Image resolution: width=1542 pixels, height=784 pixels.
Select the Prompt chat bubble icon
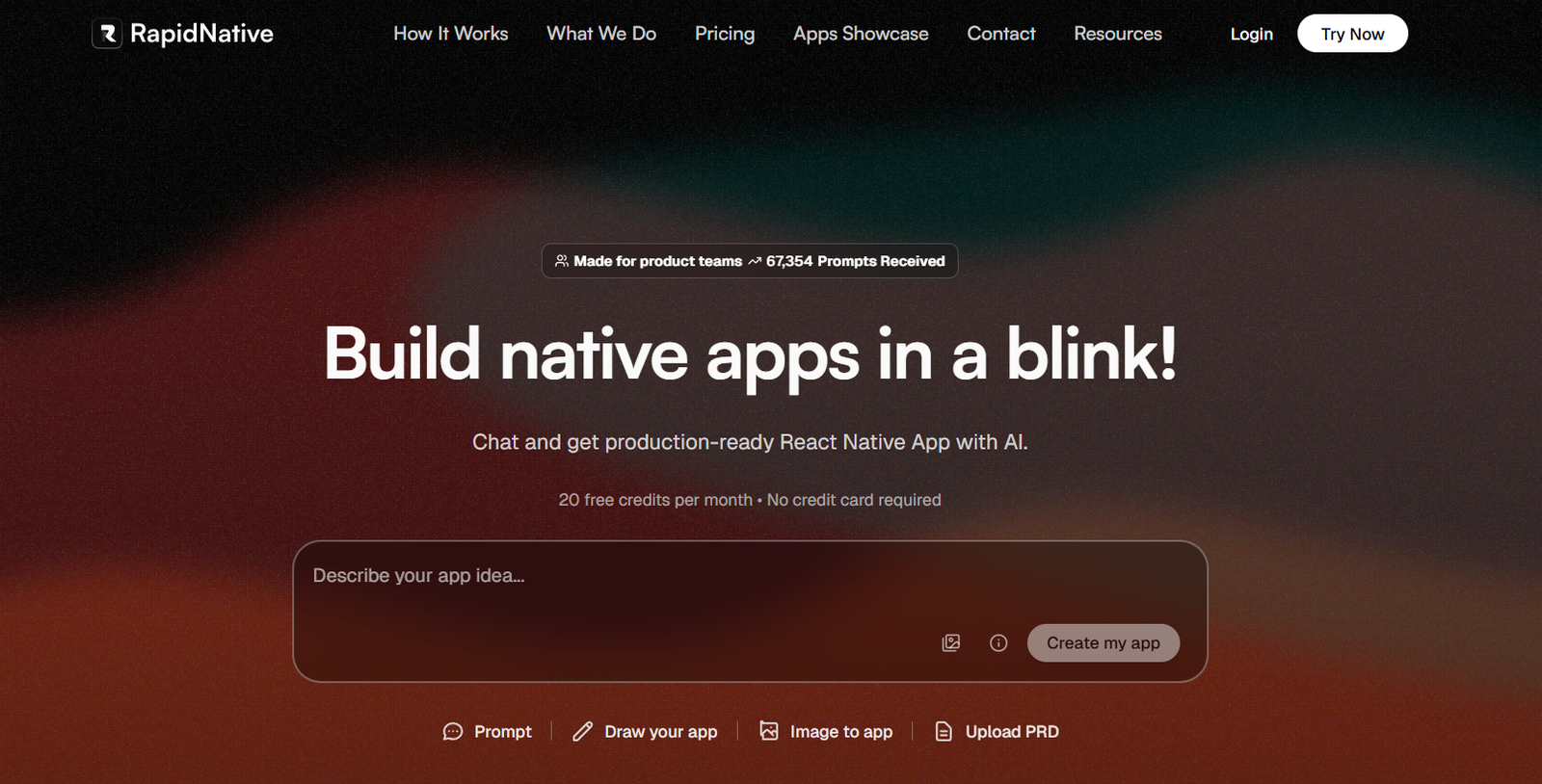[453, 732]
